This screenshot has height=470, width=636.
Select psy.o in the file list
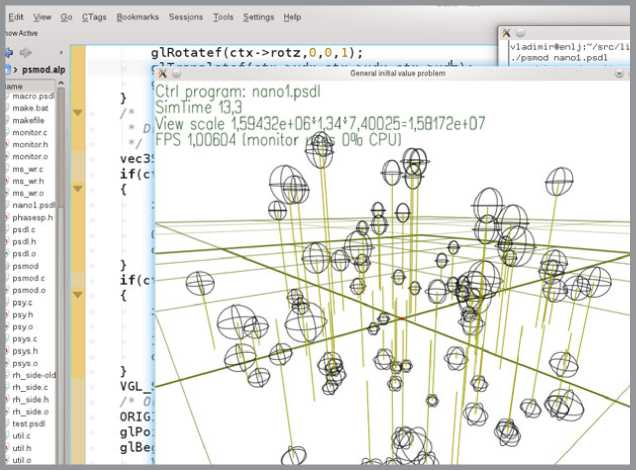click(22, 327)
